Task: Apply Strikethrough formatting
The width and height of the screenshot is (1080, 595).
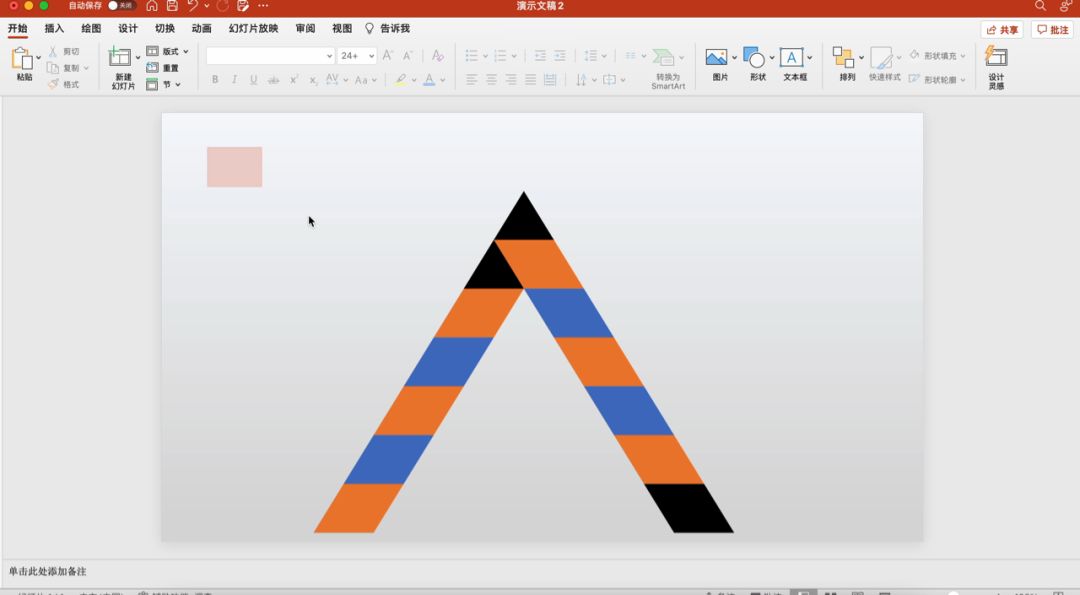Action: [x=273, y=80]
